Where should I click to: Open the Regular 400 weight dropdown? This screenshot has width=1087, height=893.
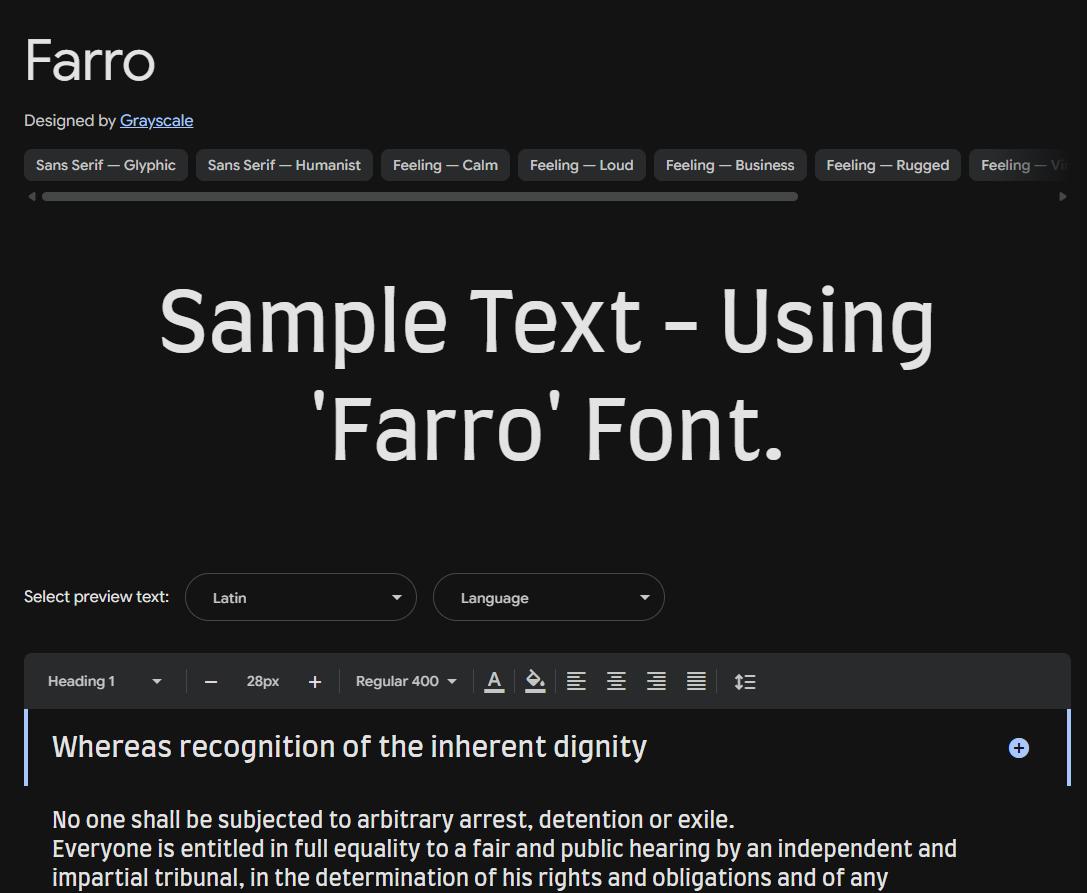coord(406,682)
